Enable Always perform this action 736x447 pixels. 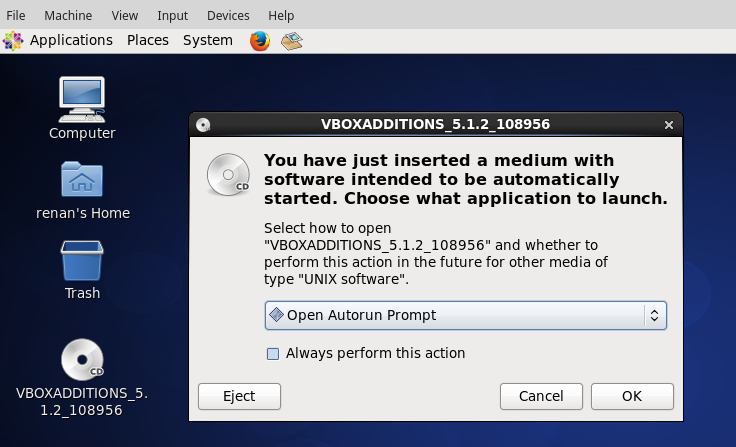pos(273,354)
